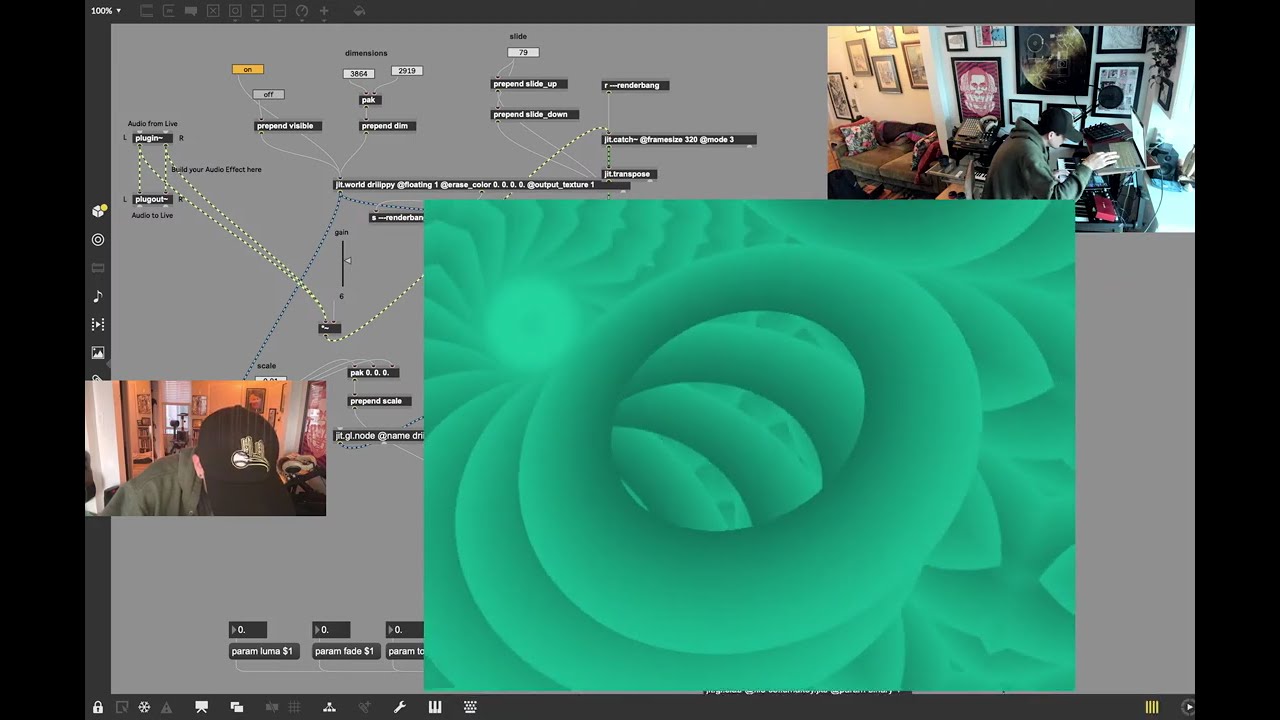Open the audio note browser sidebar icon
This screenshot has height=720, width=1280.
[x=98, y=297]
